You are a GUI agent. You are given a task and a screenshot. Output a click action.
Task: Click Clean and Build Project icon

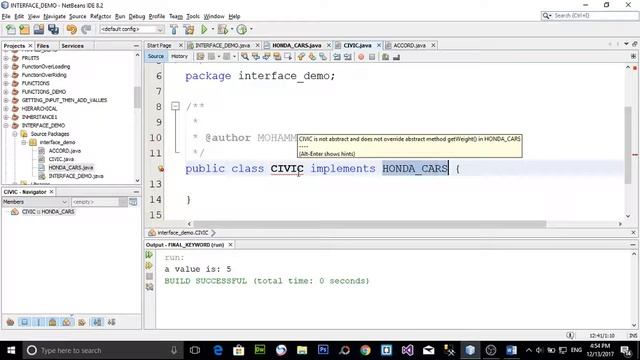coord(189,29)
